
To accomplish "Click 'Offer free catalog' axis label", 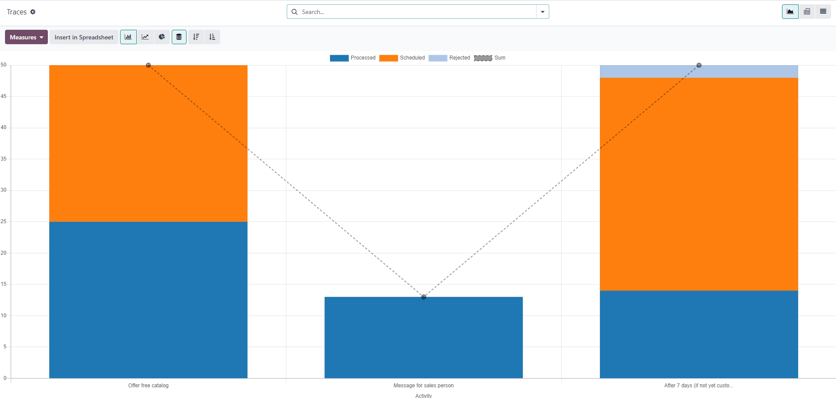I will pos(148,385).
